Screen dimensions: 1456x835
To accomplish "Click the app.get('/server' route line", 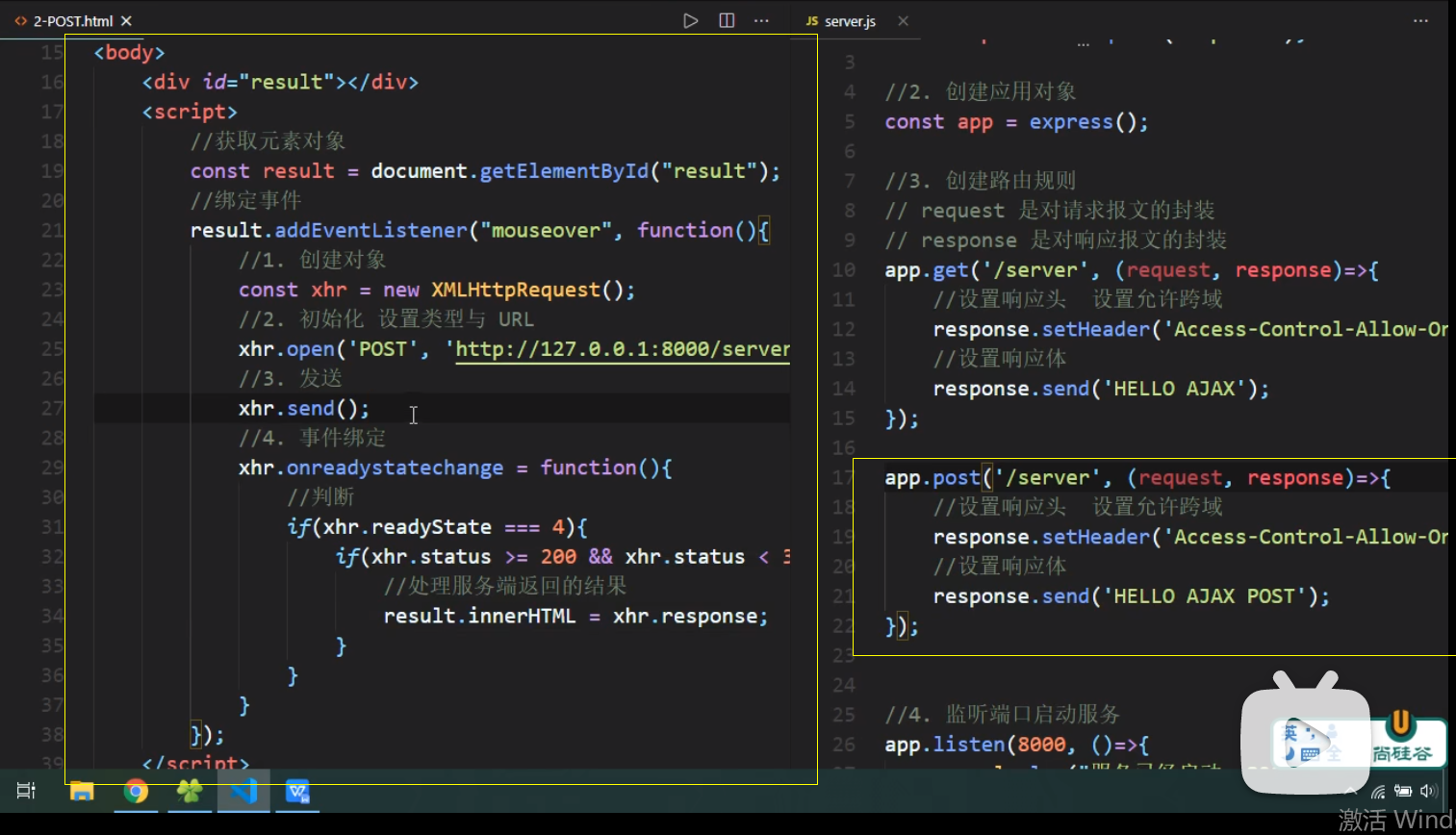I will tap(1132, 270).
